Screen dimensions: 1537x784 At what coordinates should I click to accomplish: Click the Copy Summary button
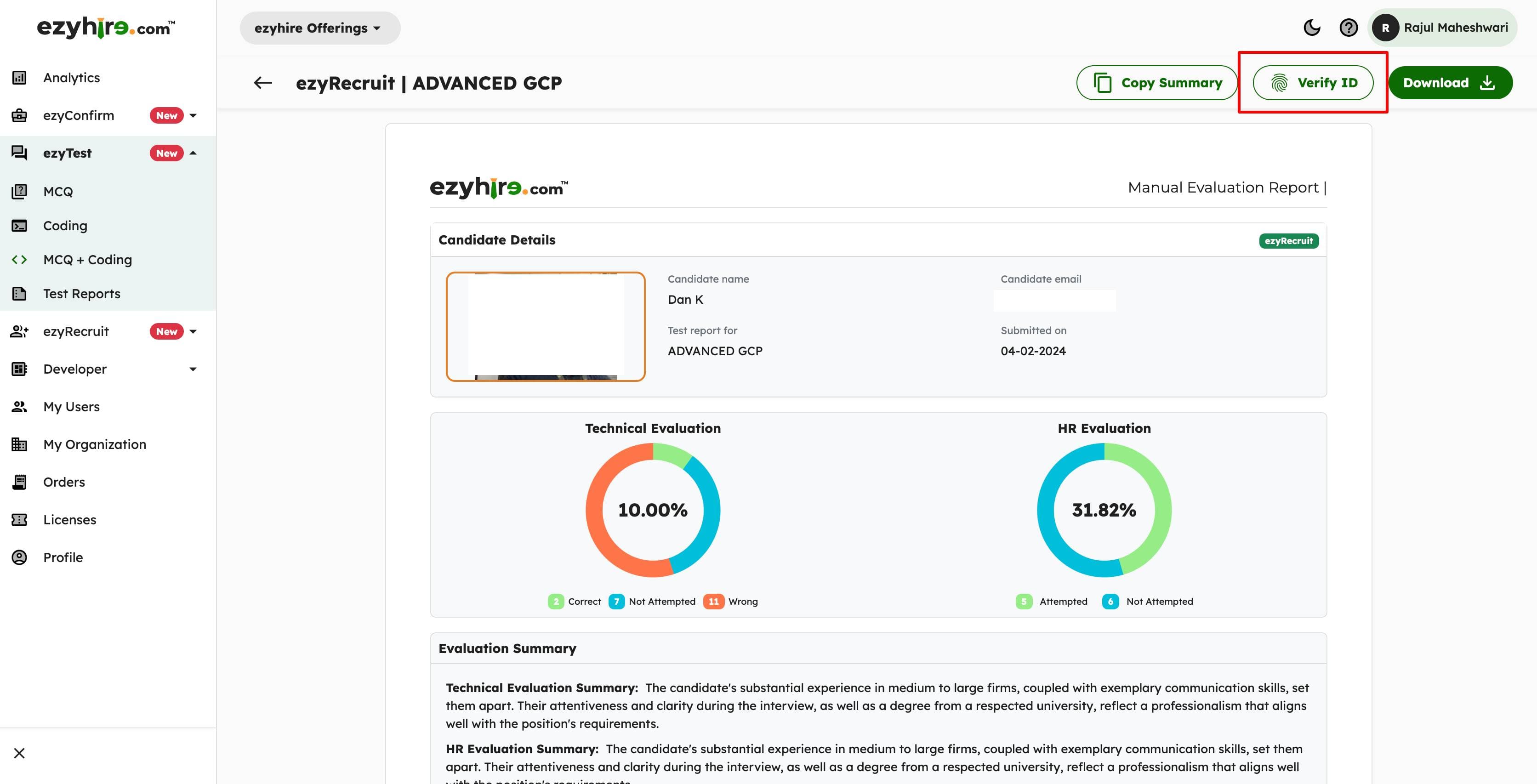coord(1157,83)
